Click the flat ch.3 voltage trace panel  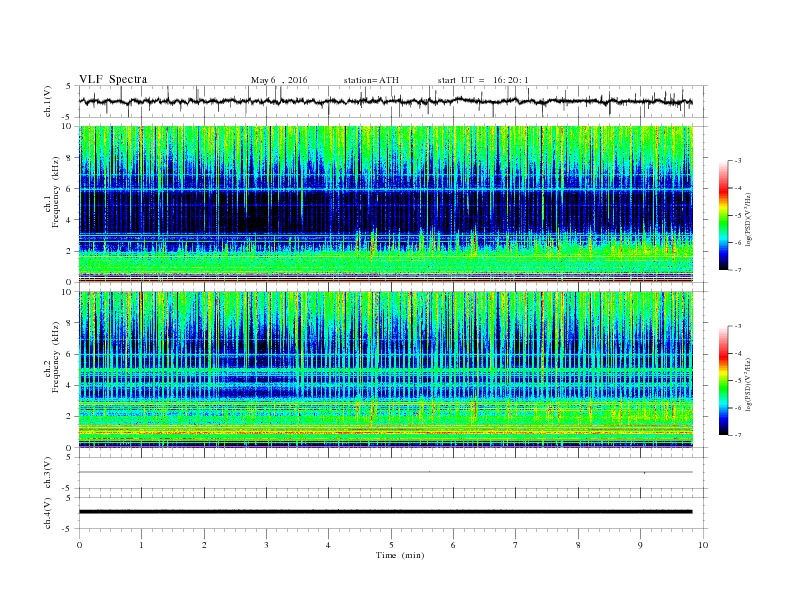pyautogui.click(x=393, y=473)
